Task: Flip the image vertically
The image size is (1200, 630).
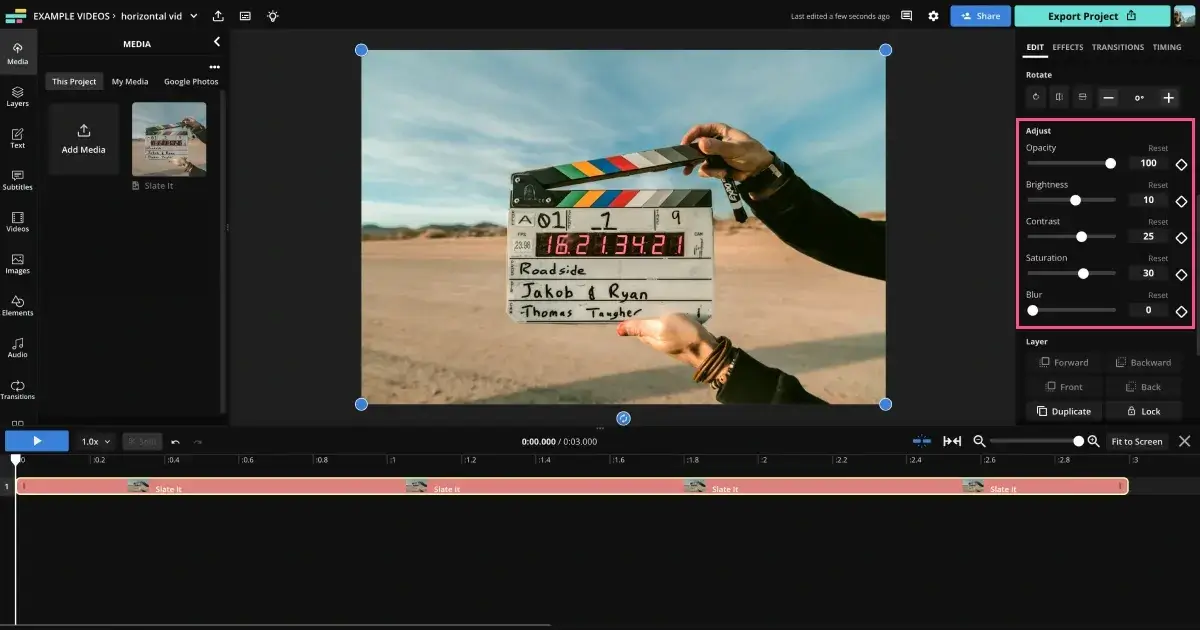Action: tap(1081, 97)
